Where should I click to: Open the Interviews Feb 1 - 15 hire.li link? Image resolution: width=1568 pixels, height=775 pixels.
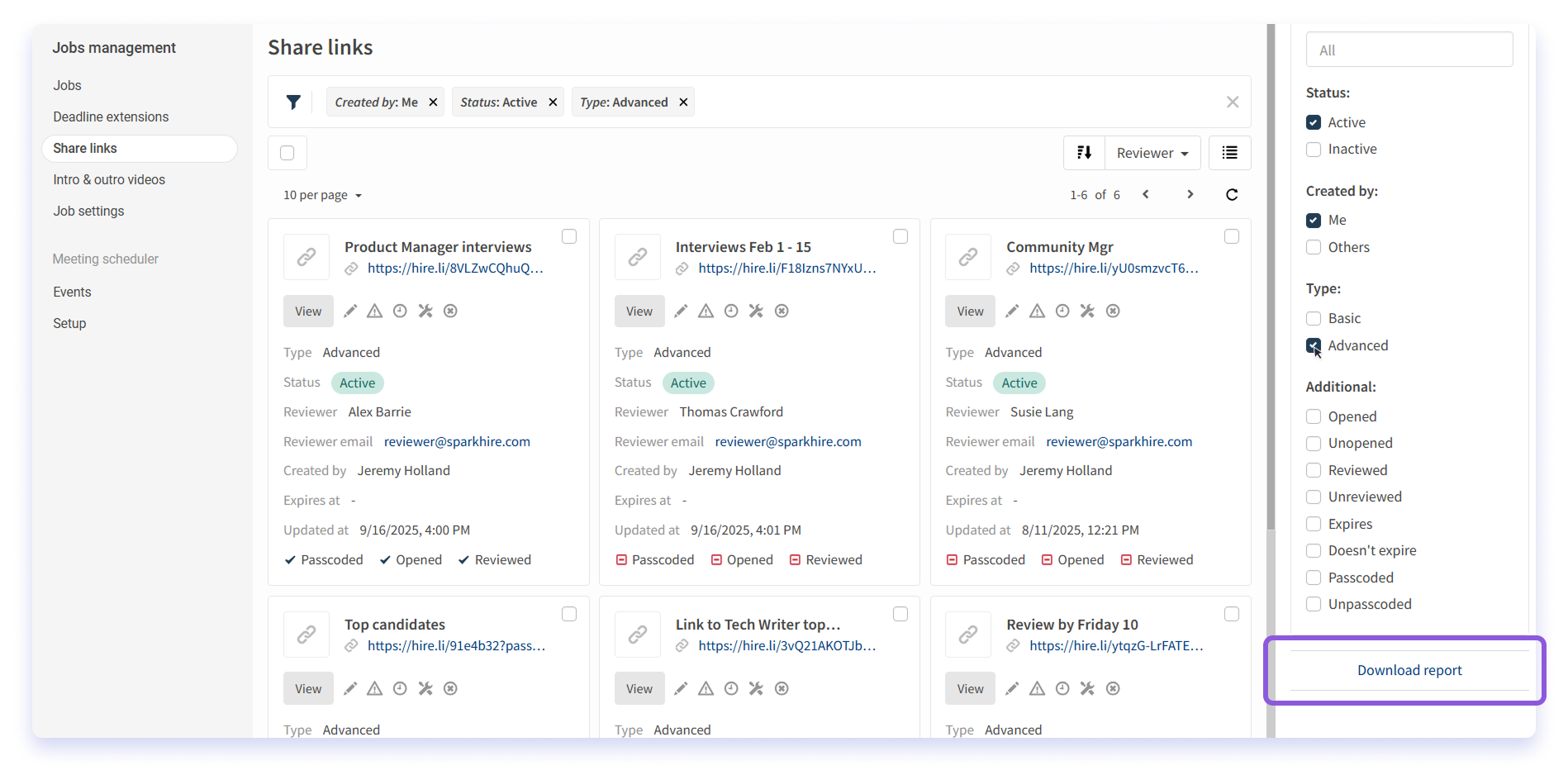click(x=786, y=269)
